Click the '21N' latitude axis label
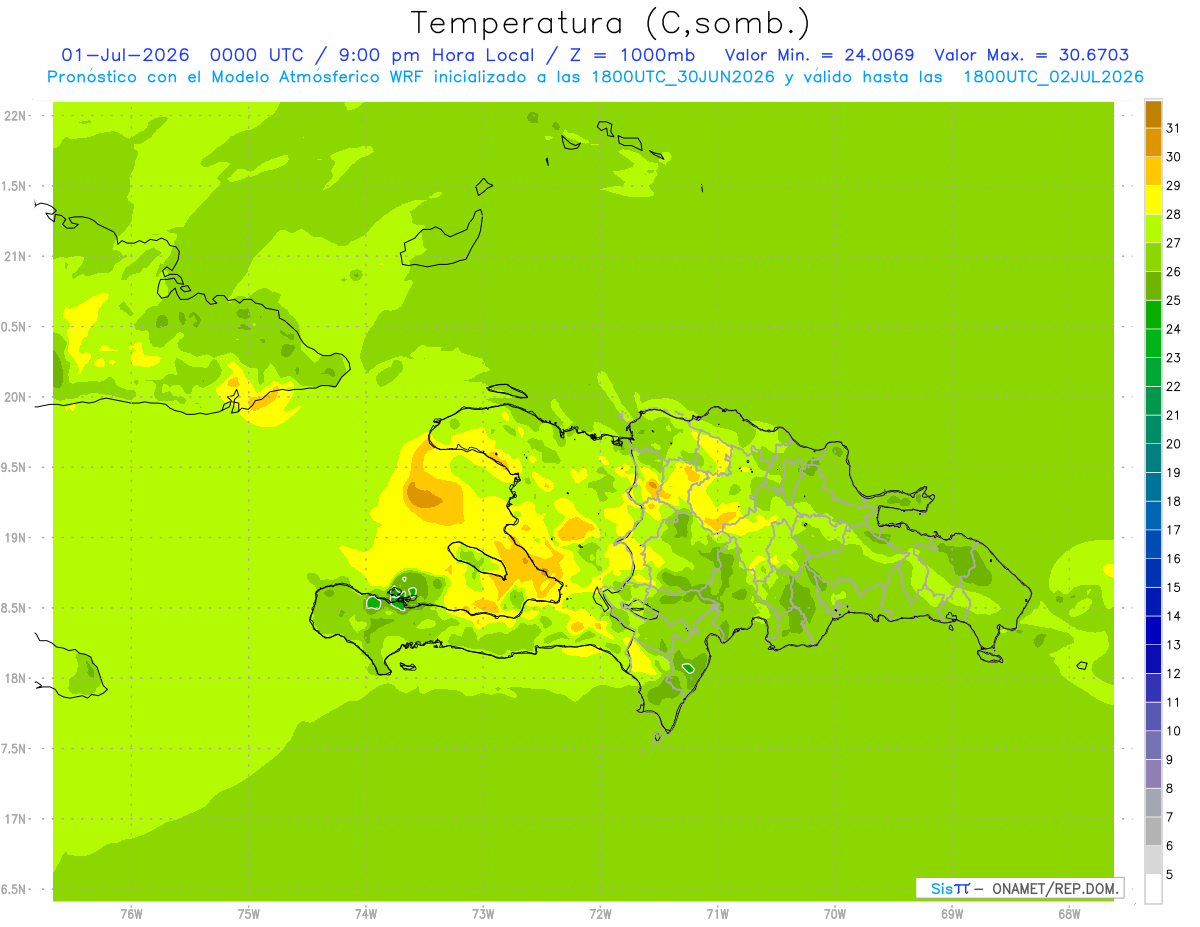 pos(16,257)
